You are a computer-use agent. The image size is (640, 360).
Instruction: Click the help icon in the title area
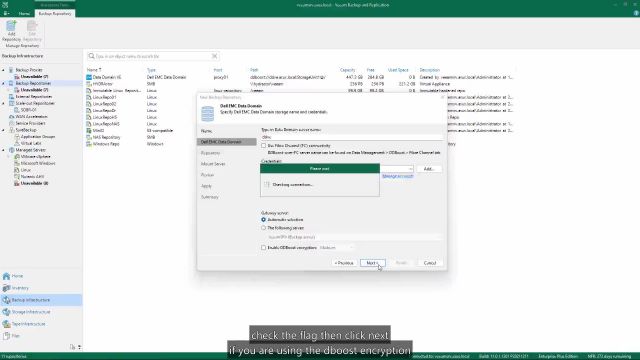(636, 13)
